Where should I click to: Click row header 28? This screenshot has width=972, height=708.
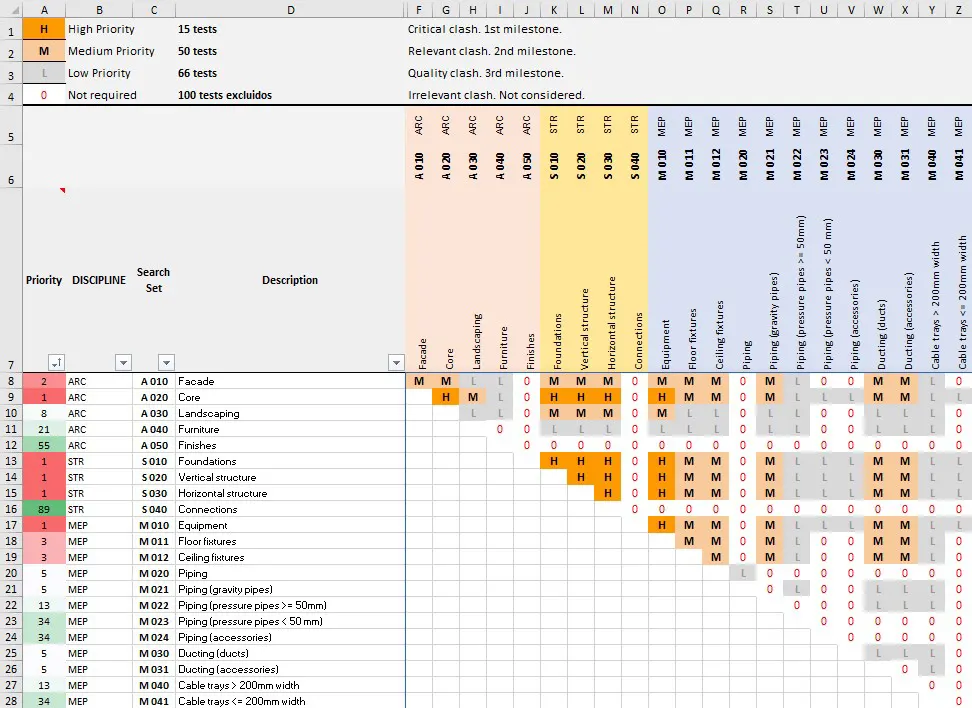coord(10,701)
